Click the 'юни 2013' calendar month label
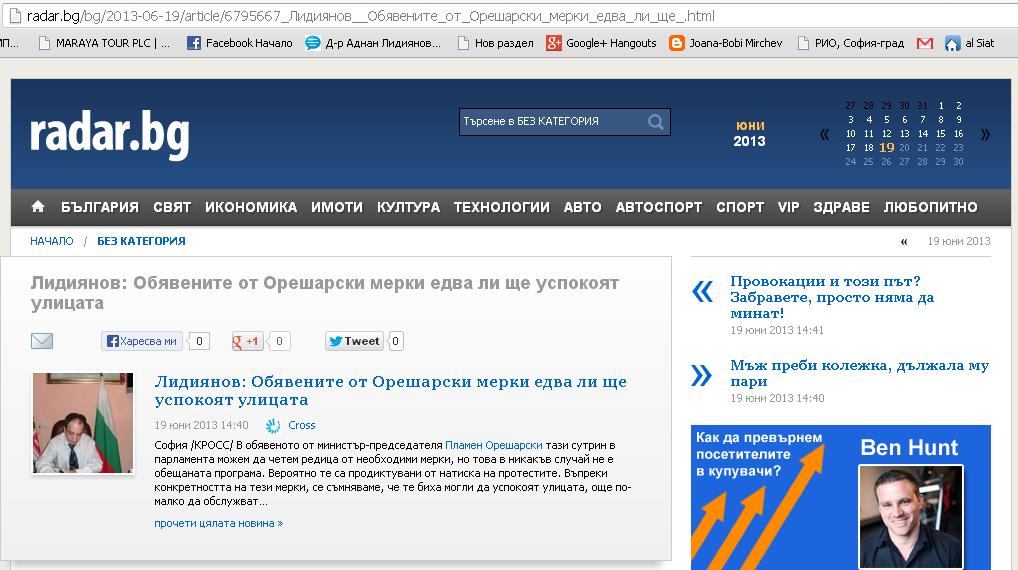The width and height of the screenshot is (1018, 570). pos(749,134)
